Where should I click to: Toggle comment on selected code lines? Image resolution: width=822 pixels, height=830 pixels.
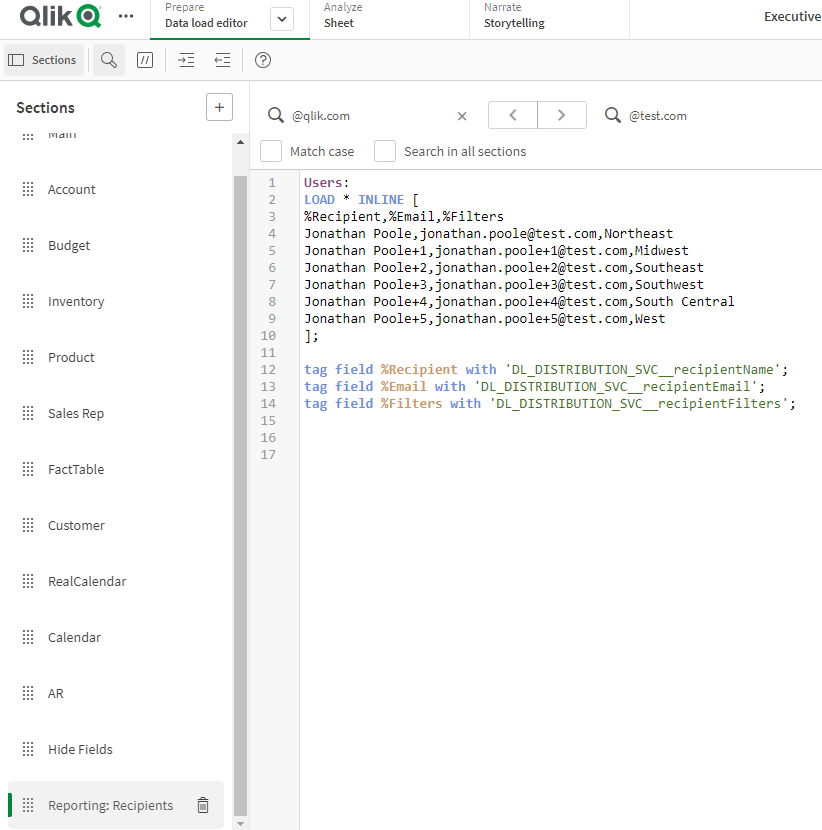point(145,60)
